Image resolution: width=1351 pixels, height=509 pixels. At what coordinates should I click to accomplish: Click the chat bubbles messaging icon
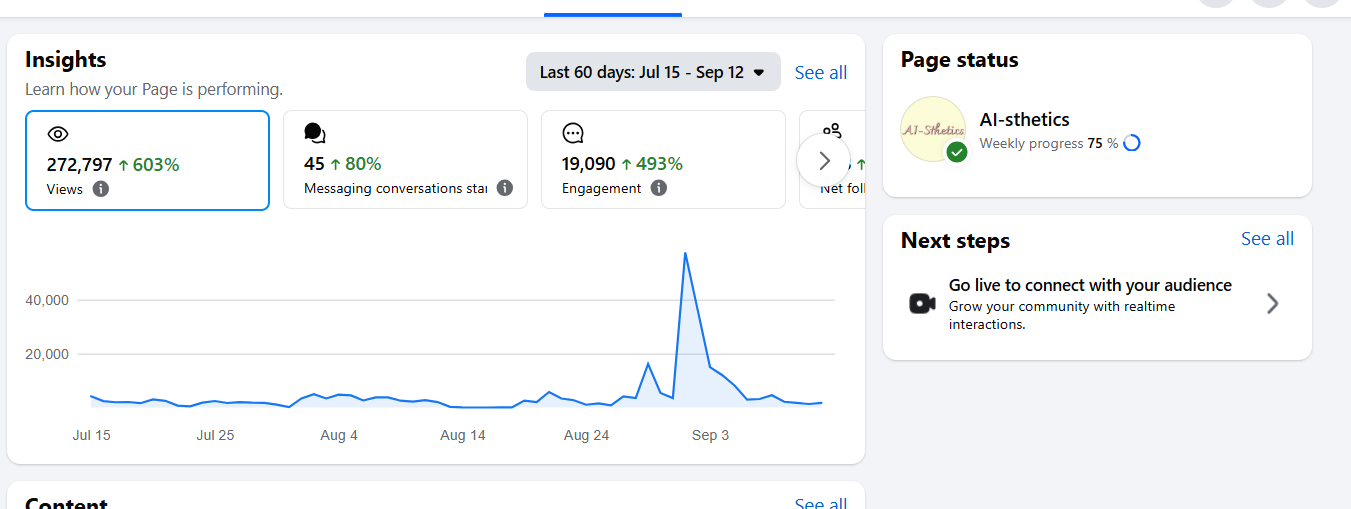point(315,133)
